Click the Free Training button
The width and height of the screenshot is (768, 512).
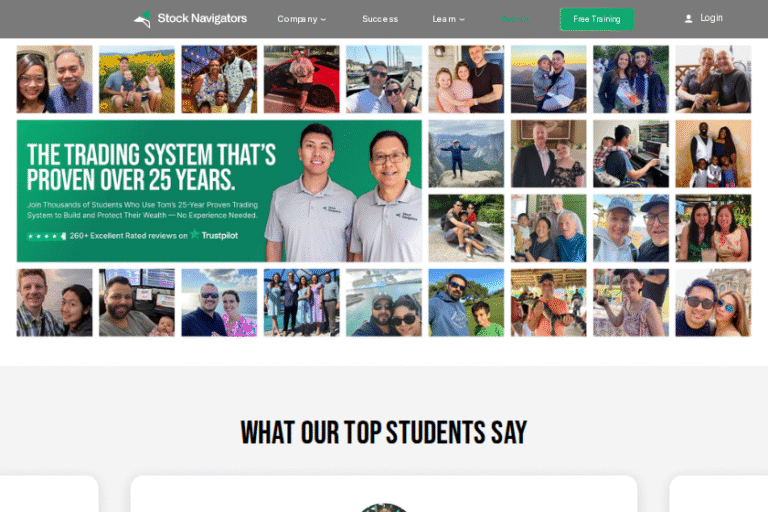click(x=597, y=19)
